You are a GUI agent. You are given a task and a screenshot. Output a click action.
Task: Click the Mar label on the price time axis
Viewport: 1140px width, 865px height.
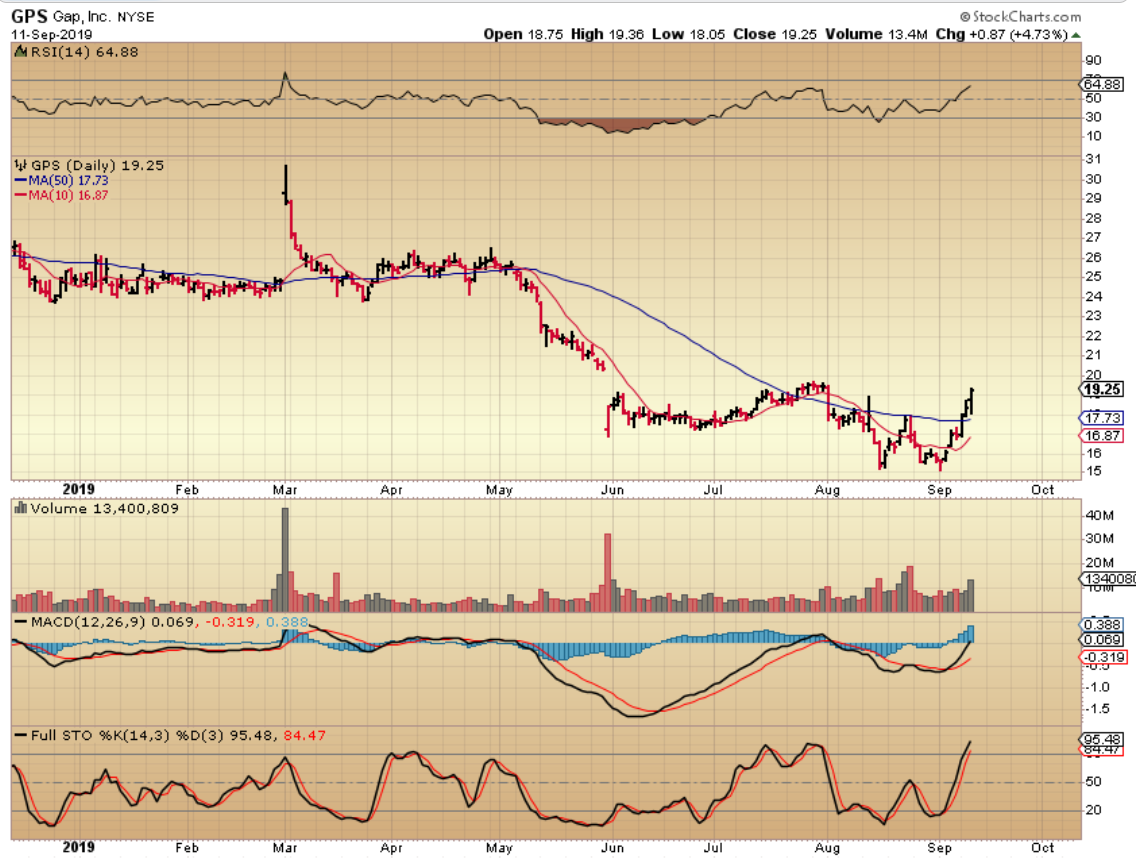(x=284, y=490)
